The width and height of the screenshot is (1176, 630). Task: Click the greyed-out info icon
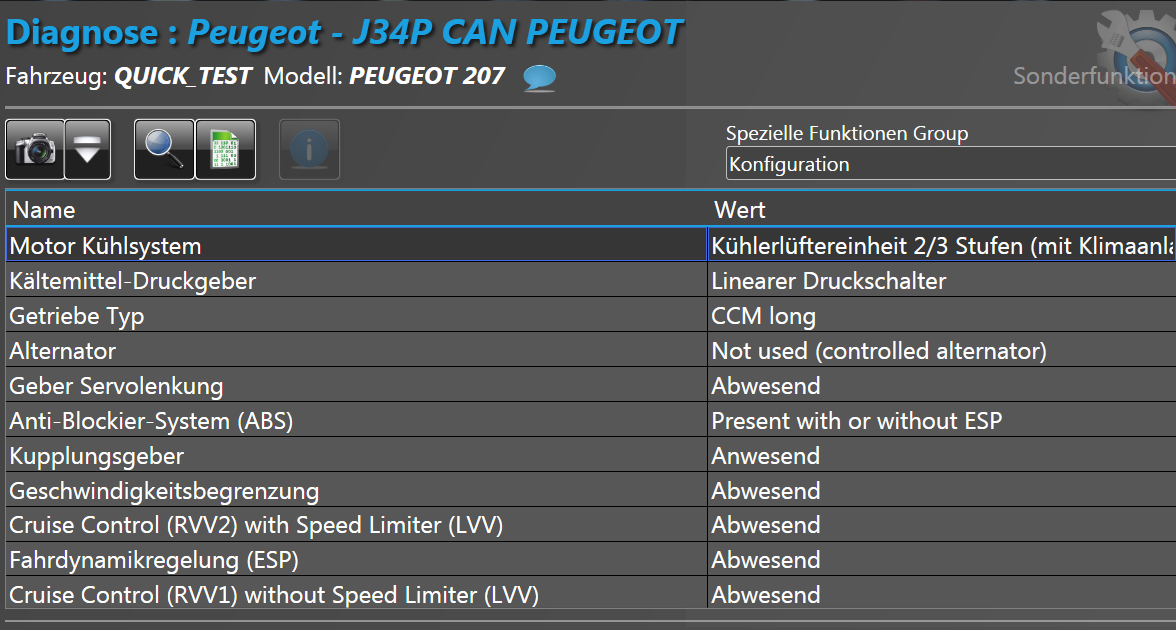click(x=309, y=150)
